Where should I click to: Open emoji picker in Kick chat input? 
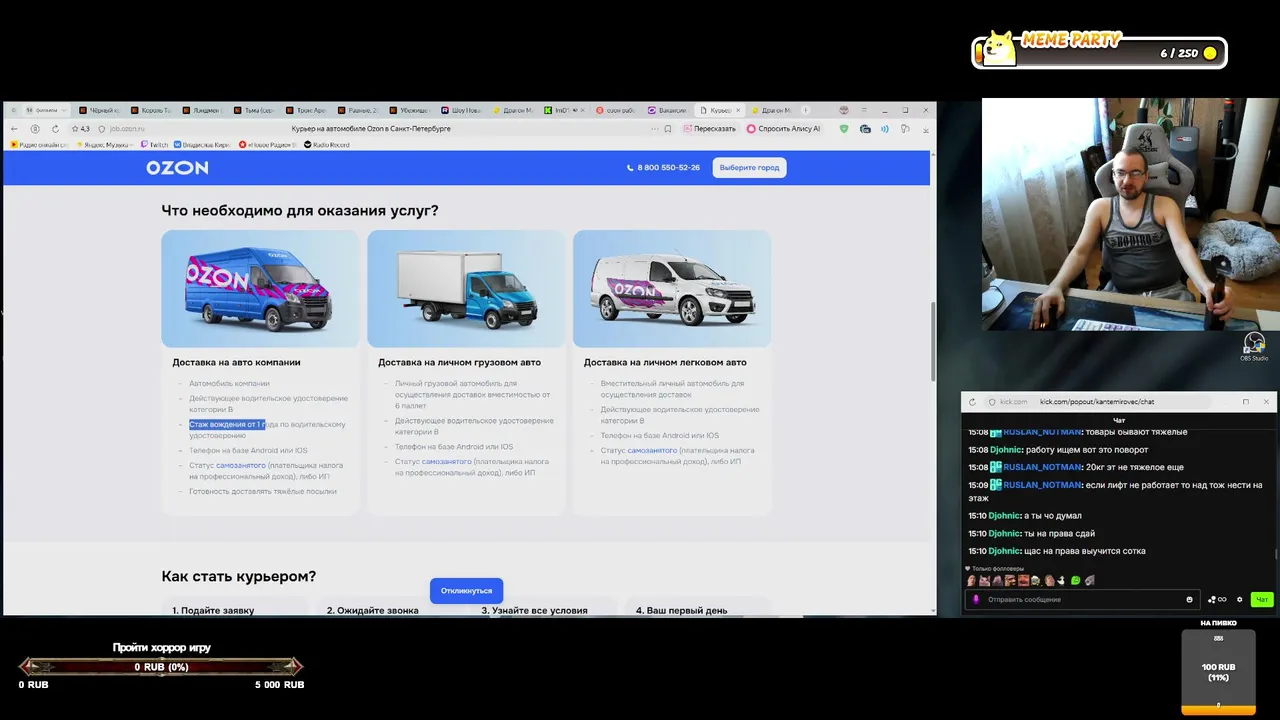point(1189,599)
